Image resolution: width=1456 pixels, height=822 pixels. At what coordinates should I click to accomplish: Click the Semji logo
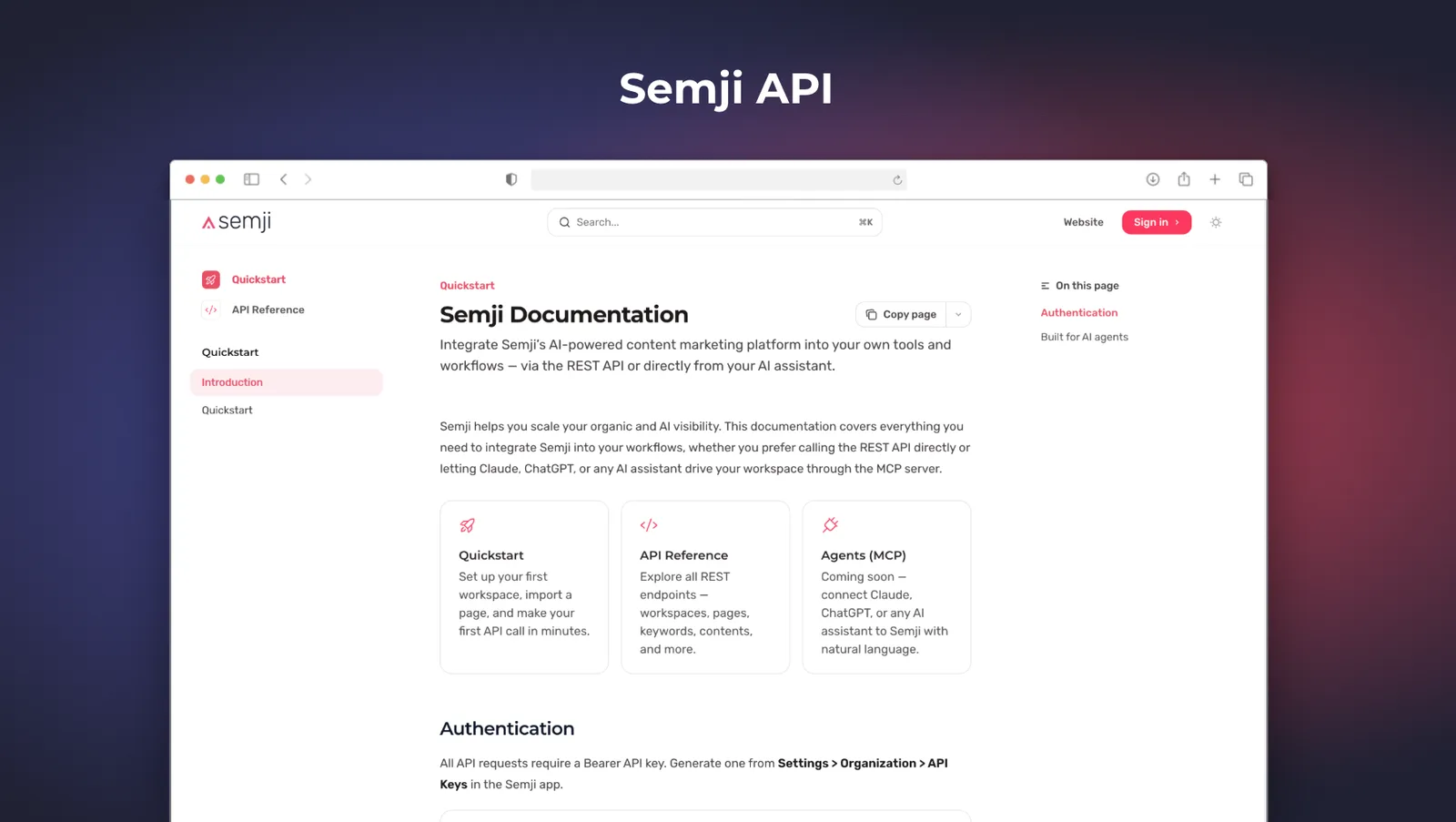pos(237,221)
